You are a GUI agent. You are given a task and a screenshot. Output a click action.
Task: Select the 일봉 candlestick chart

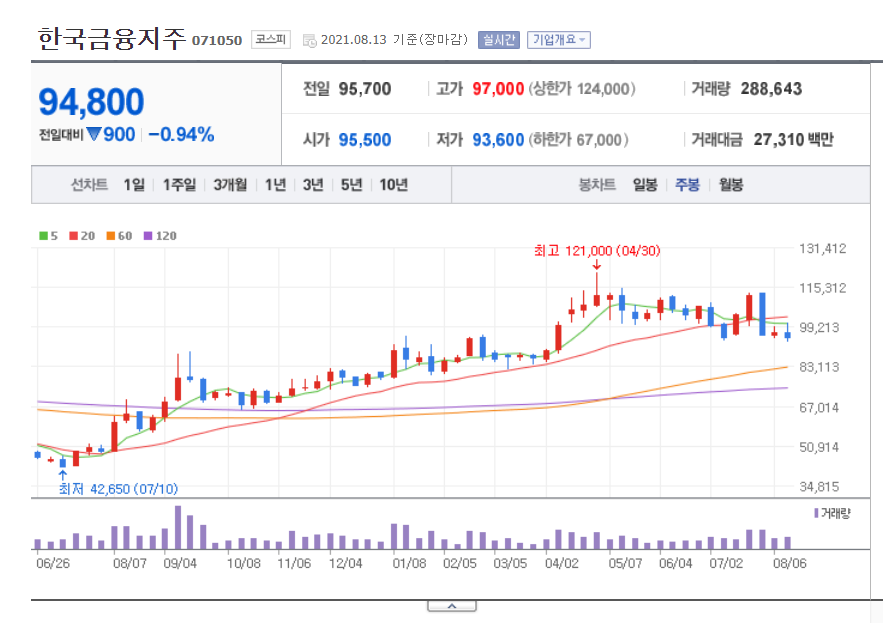645,185
